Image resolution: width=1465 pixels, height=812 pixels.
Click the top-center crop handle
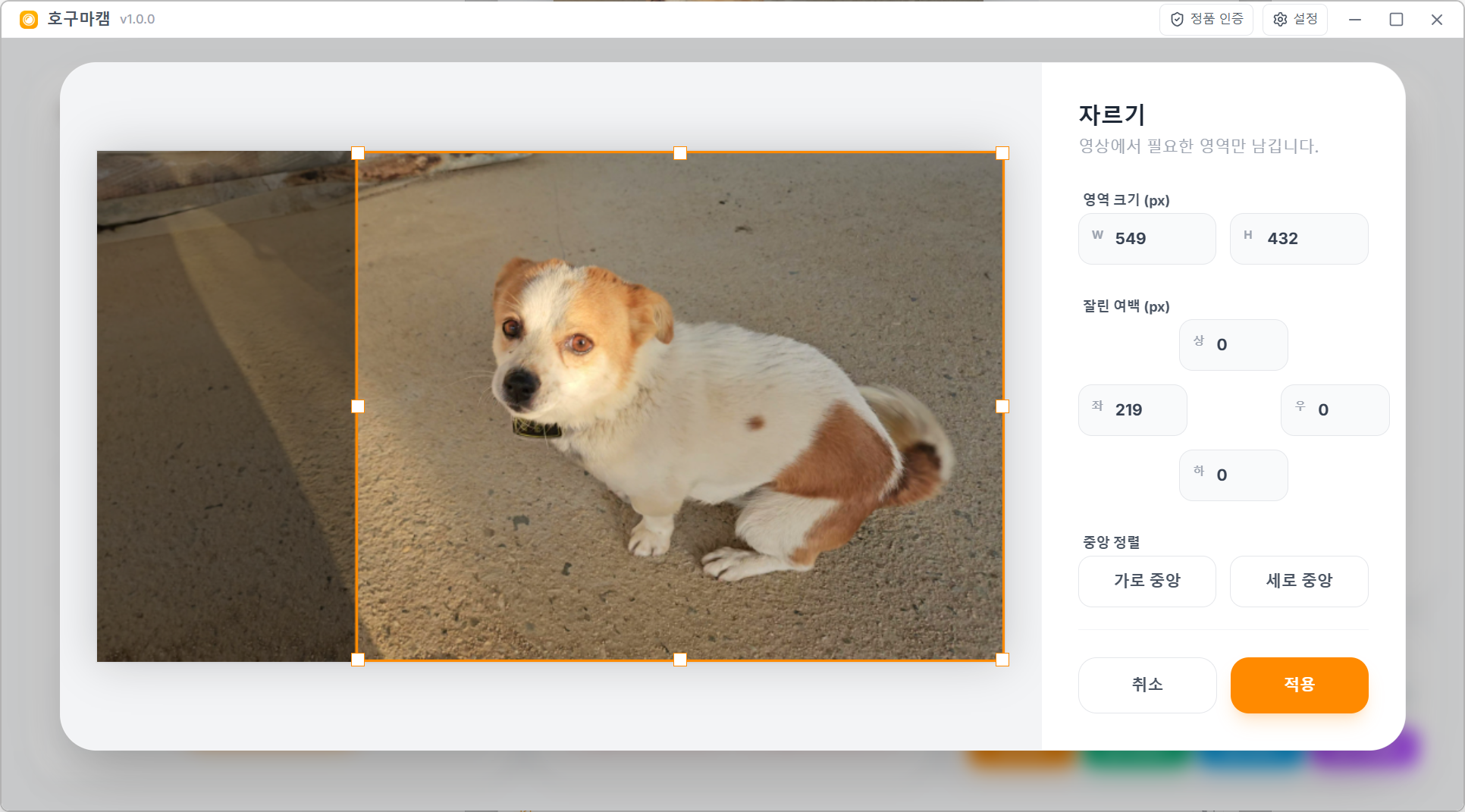680,153
